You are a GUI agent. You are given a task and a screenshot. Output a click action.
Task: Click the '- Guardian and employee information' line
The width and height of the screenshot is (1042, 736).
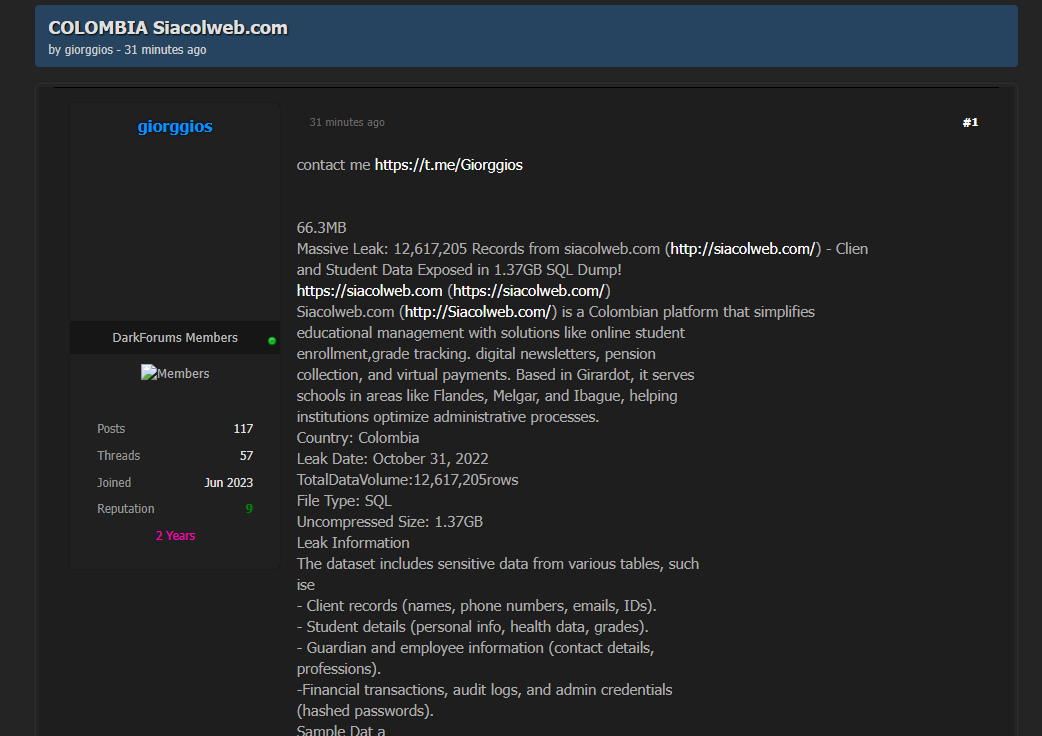tap(476, 648)
